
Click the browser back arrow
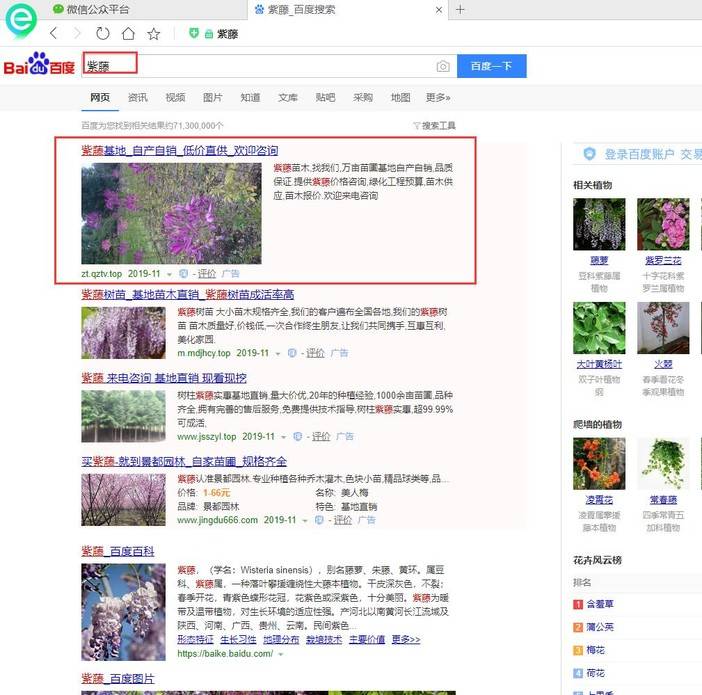click(x=53, y=34)
